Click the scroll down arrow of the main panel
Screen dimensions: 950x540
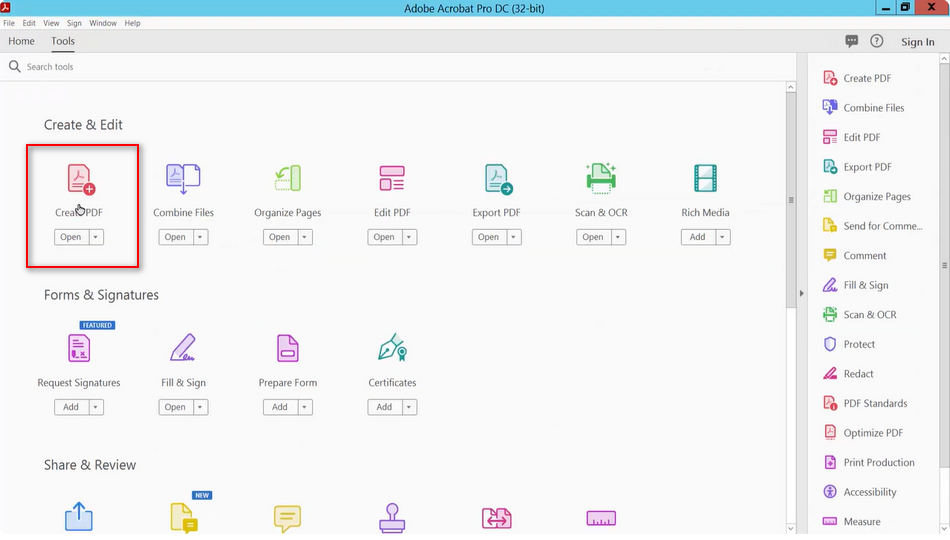(x=791, y=528)
